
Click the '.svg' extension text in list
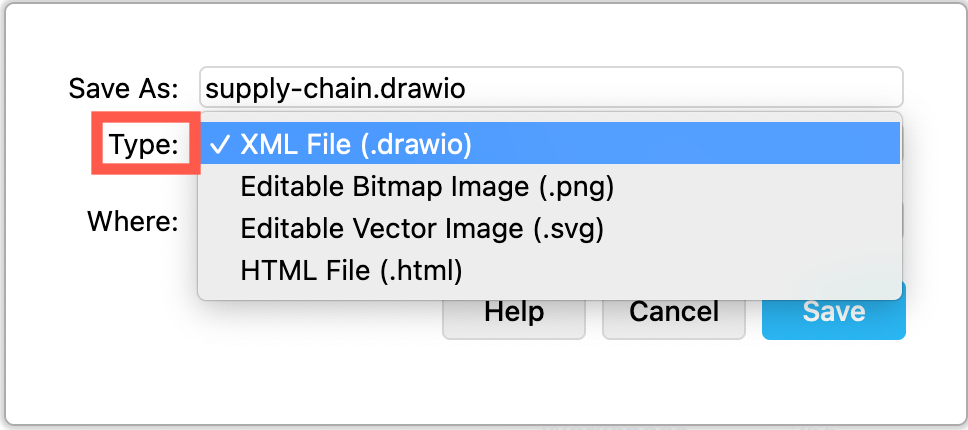tap(568, 229)
